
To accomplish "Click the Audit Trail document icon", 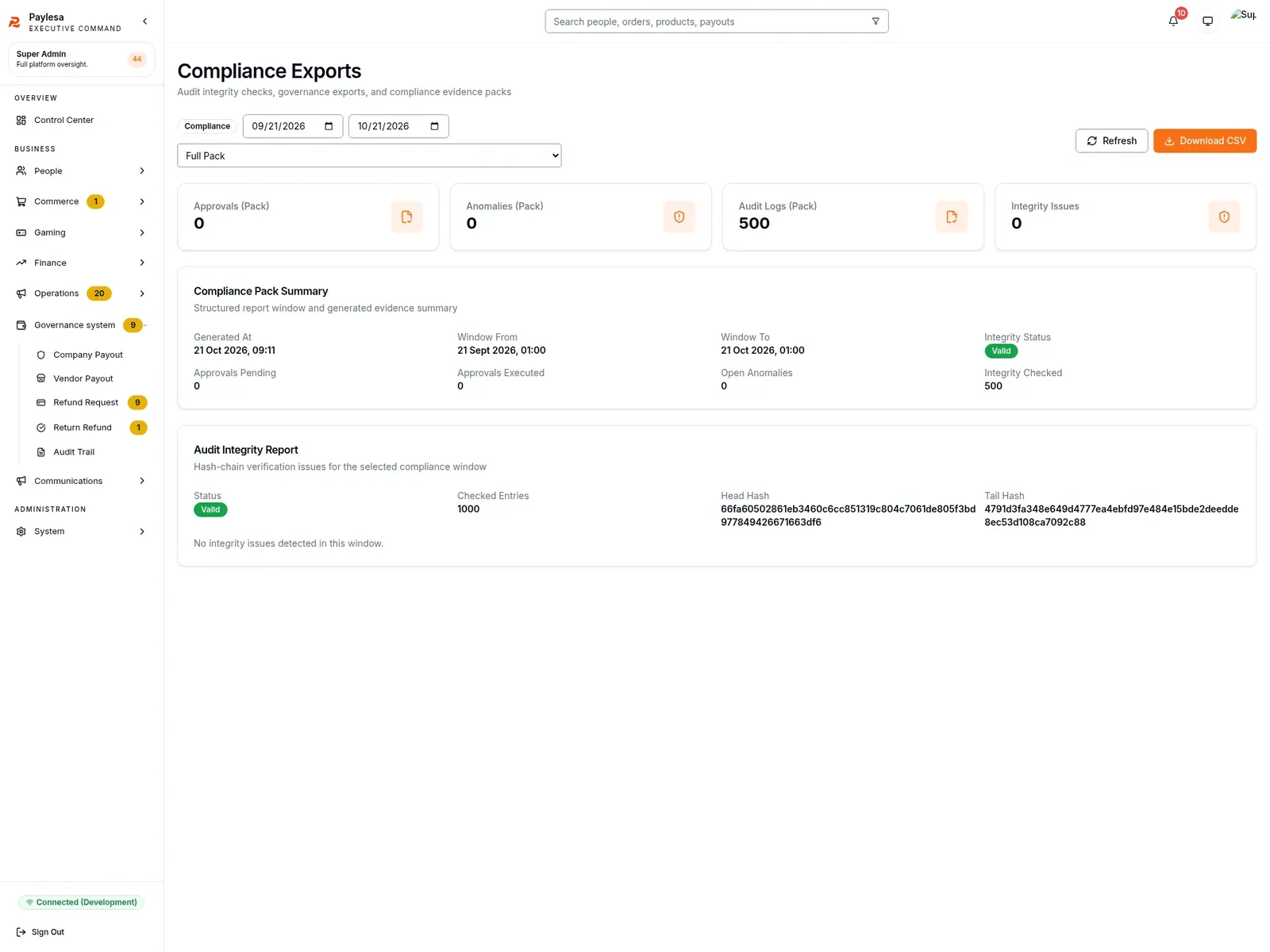I will 41,452.
